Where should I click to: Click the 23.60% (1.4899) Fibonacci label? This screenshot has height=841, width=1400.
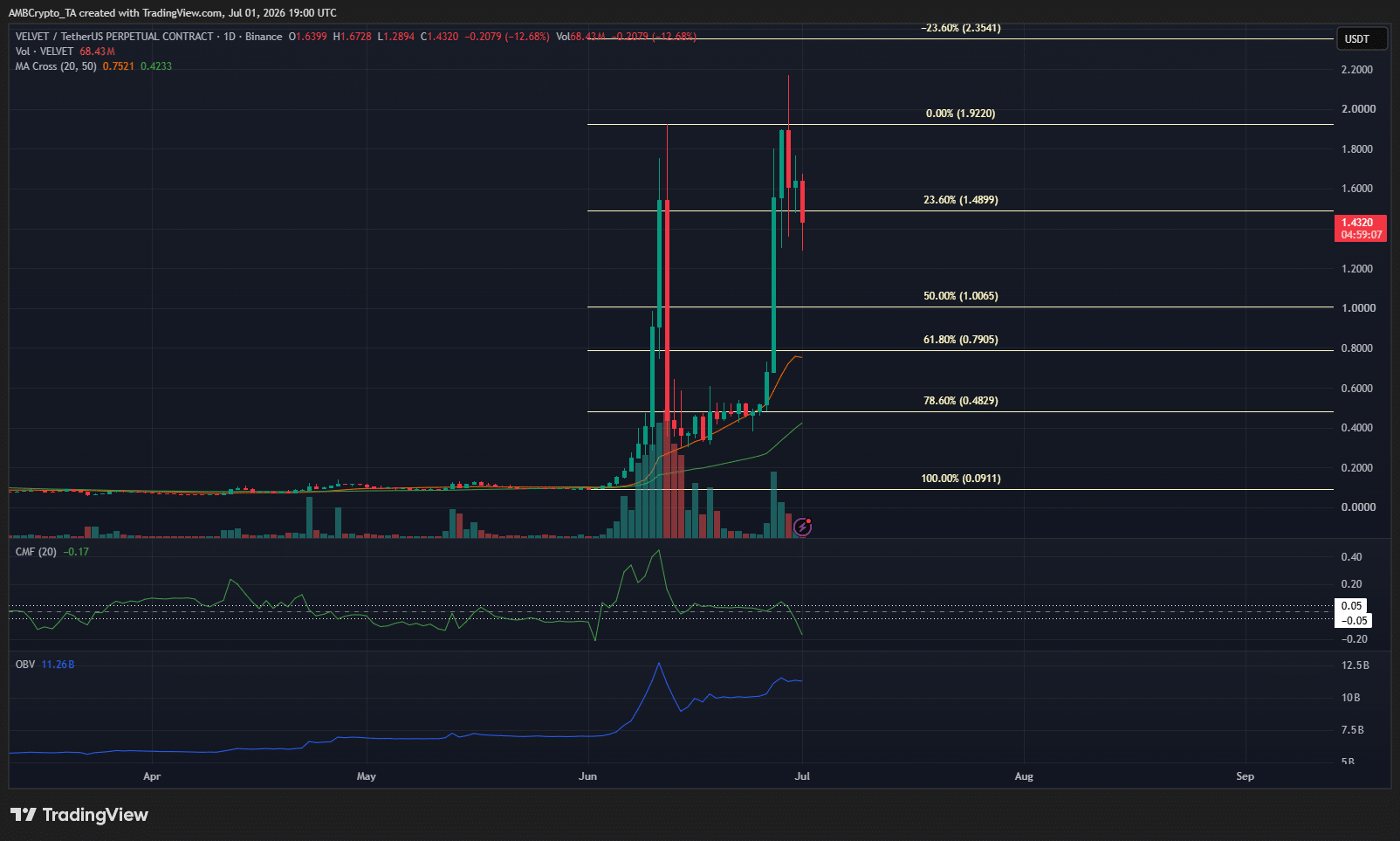coord(961,200)
